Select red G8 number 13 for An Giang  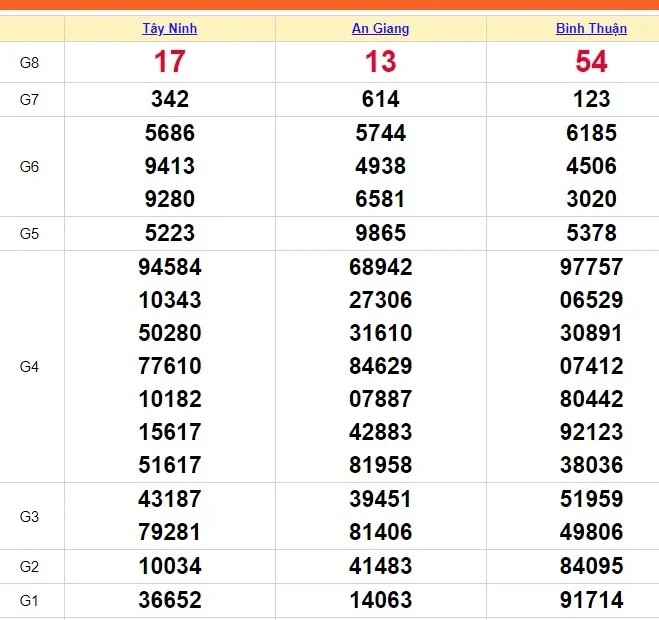coord(380,62)
